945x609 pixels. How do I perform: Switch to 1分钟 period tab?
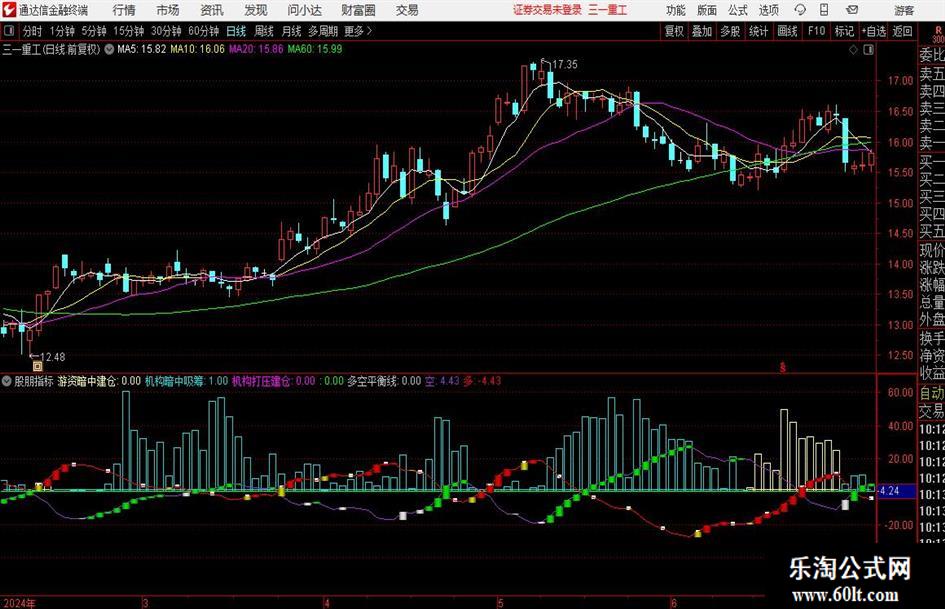[x=61, y=31]
